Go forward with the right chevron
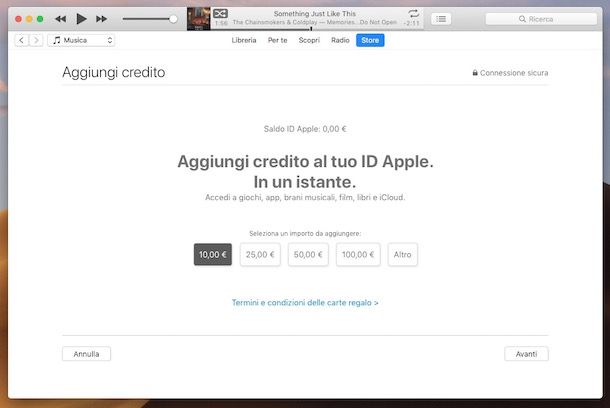The image size is (610, 408). 36,40
